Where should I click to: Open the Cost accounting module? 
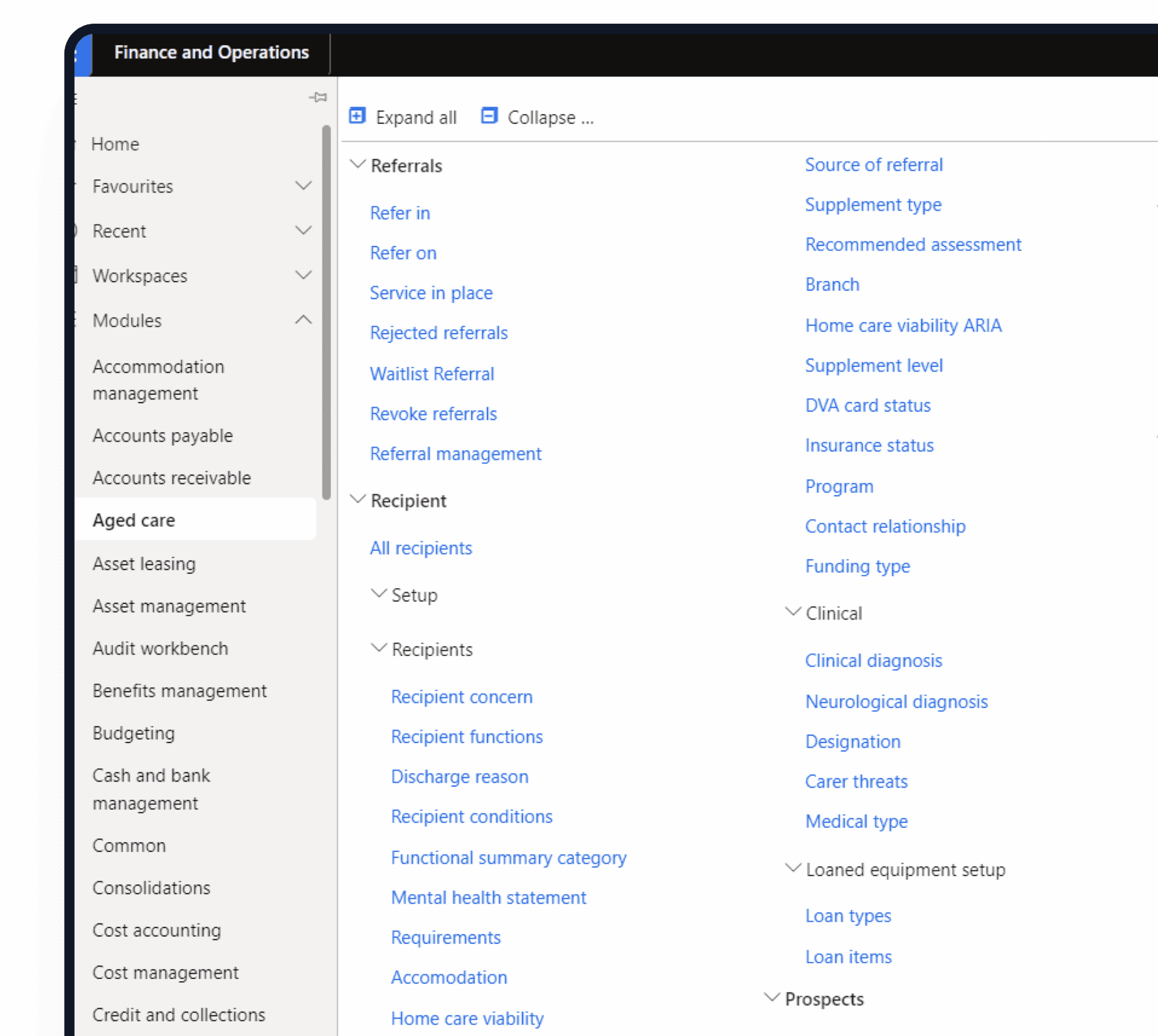click(157, 931)
